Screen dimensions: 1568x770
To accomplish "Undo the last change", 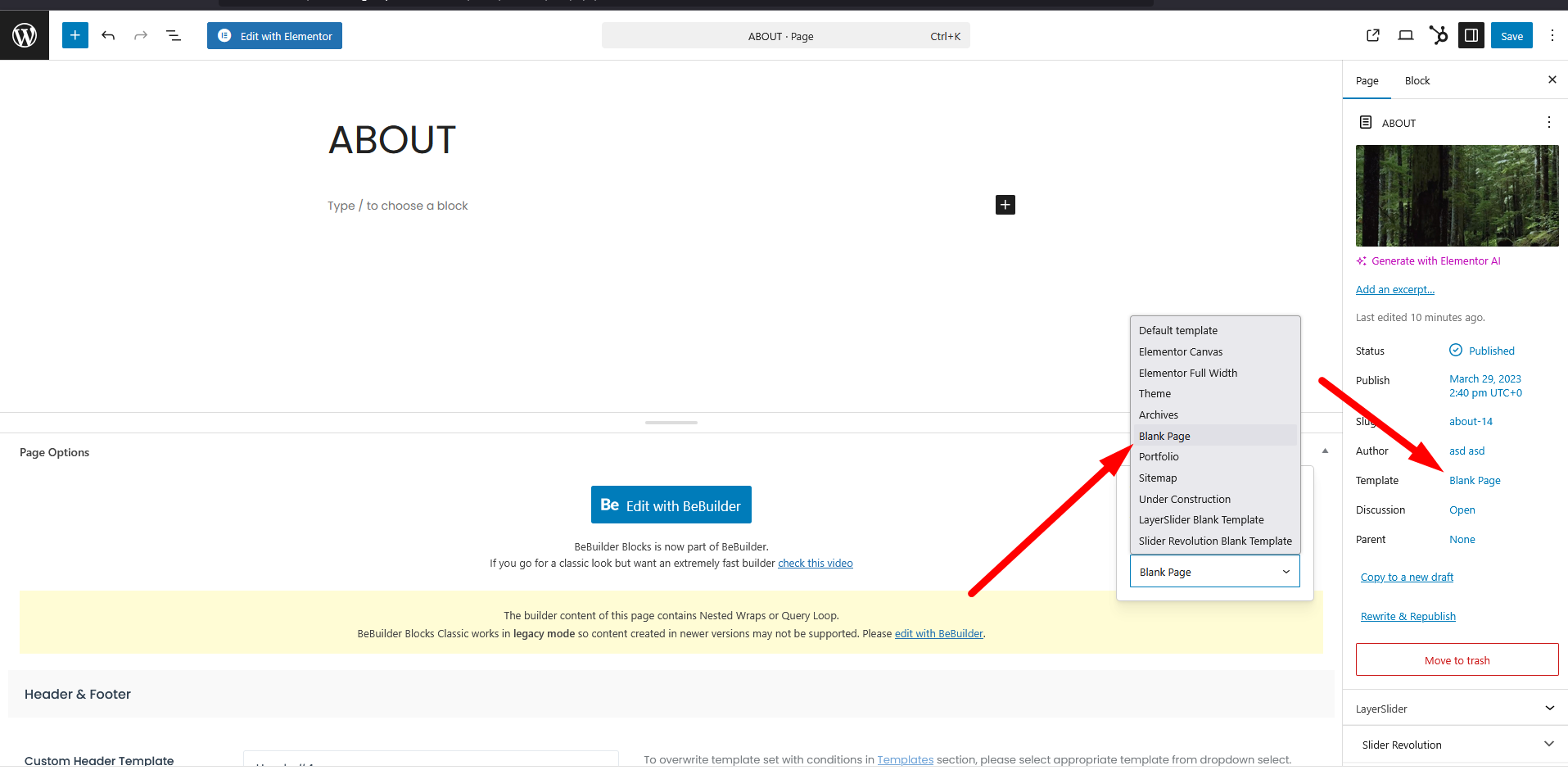I will pyautogui.click(x=108, y=35).
